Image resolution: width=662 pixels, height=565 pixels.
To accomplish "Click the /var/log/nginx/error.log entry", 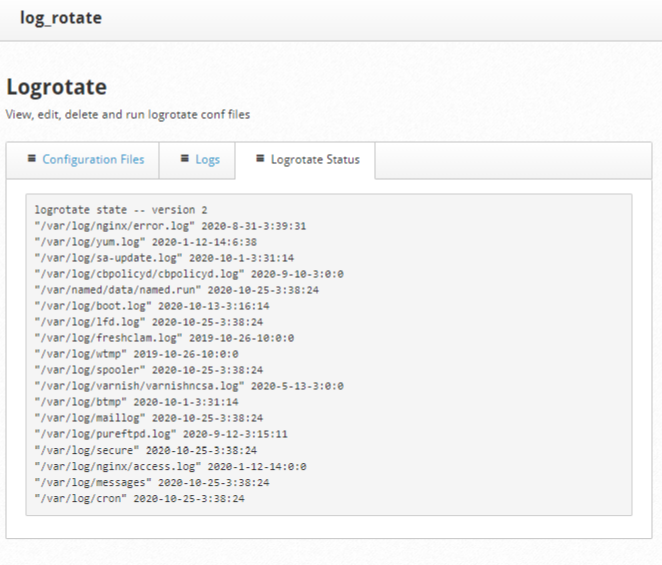I will pos(170,226).
